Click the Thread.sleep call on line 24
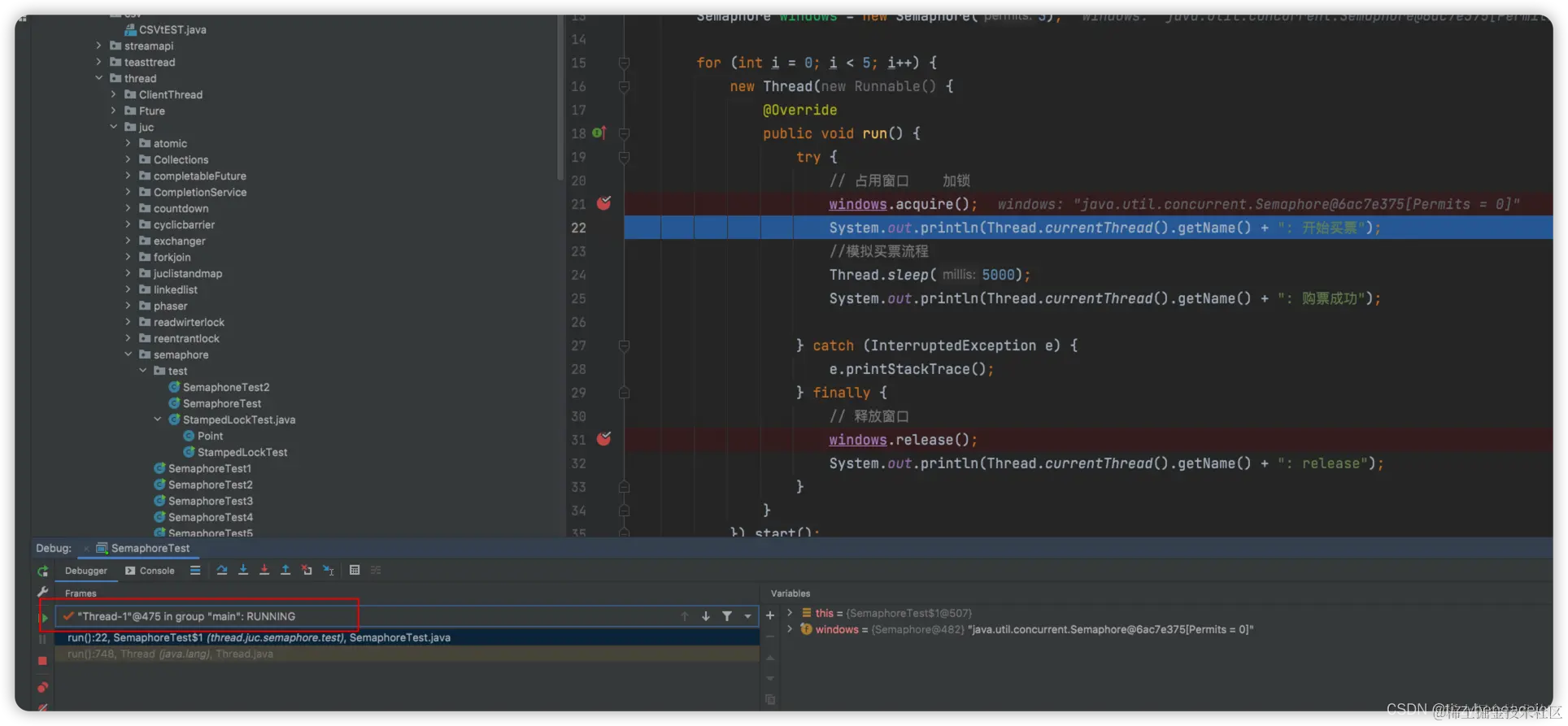Image resolution: width=1568 pixels, height=726 pixels. pyautogui.click(x=930, y=275)
